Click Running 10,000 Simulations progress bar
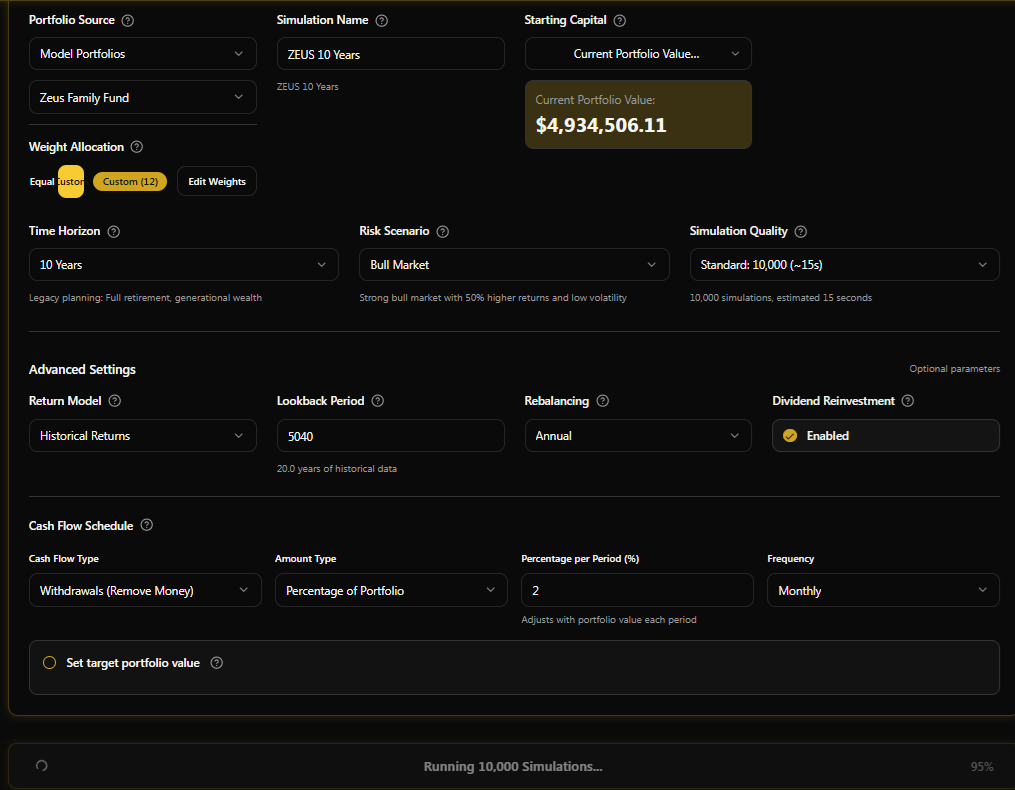1015x790 pixels. [511, 767]
